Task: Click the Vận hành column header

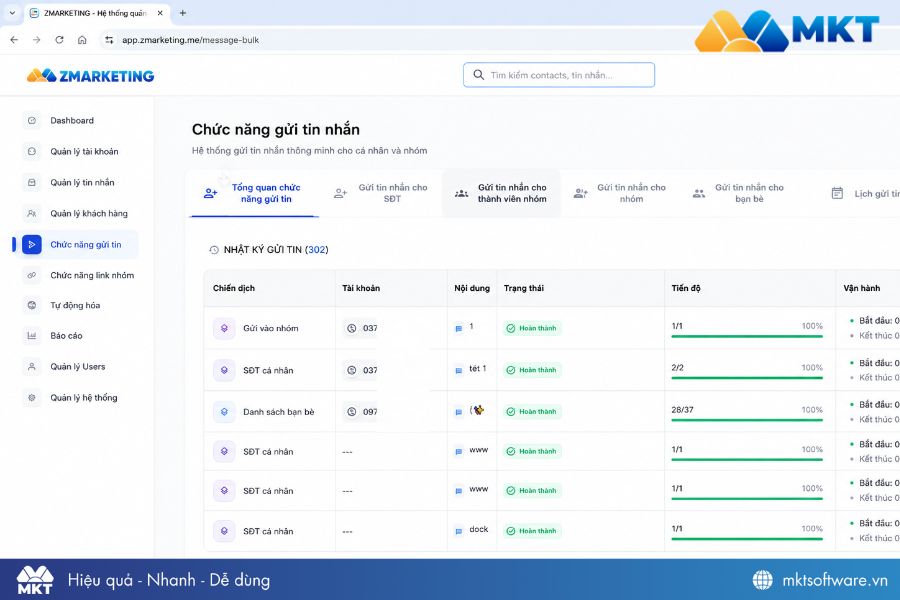Action: [x=862, y=288]
